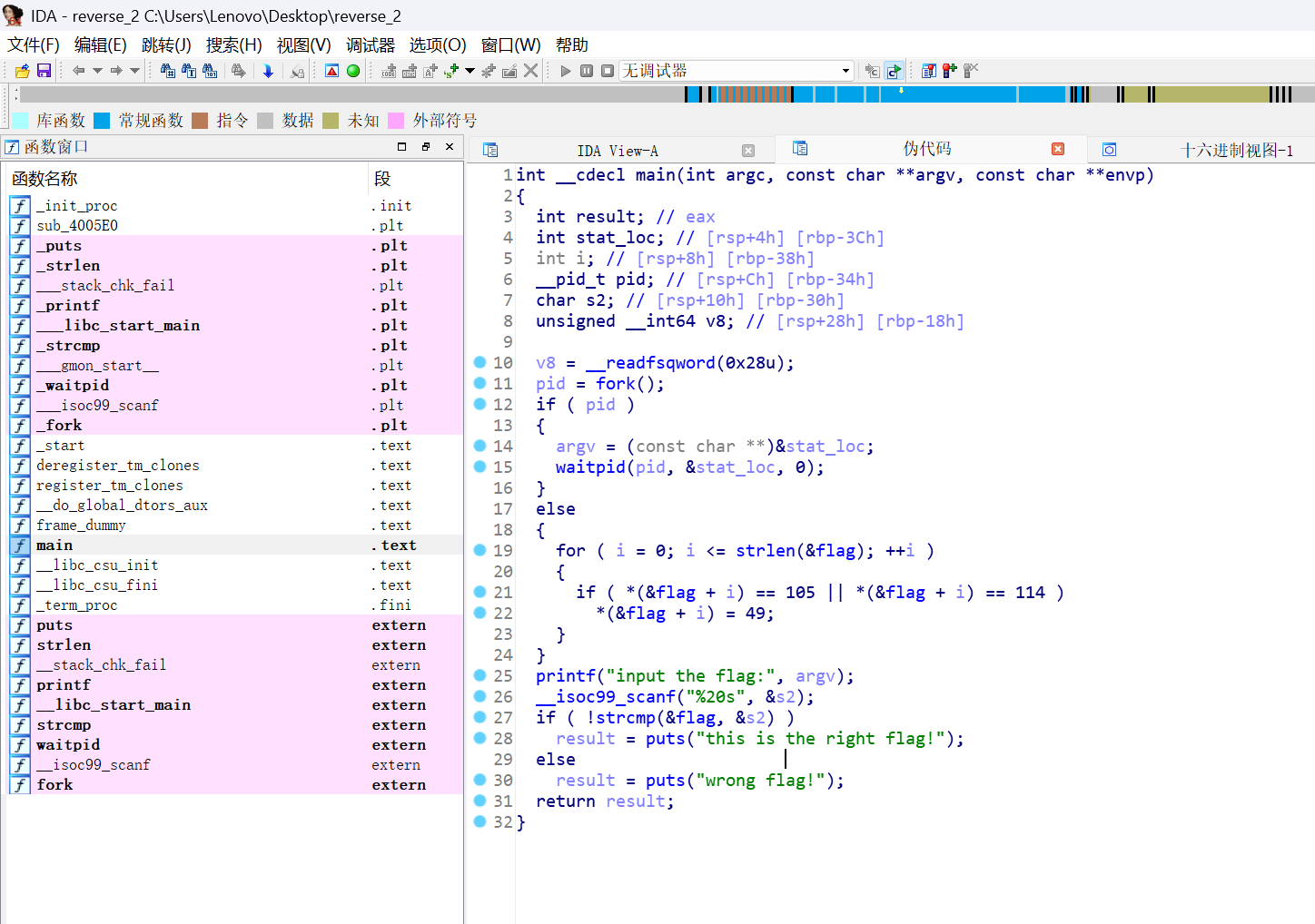Click the 常规函数 blue color swatch

102,121
